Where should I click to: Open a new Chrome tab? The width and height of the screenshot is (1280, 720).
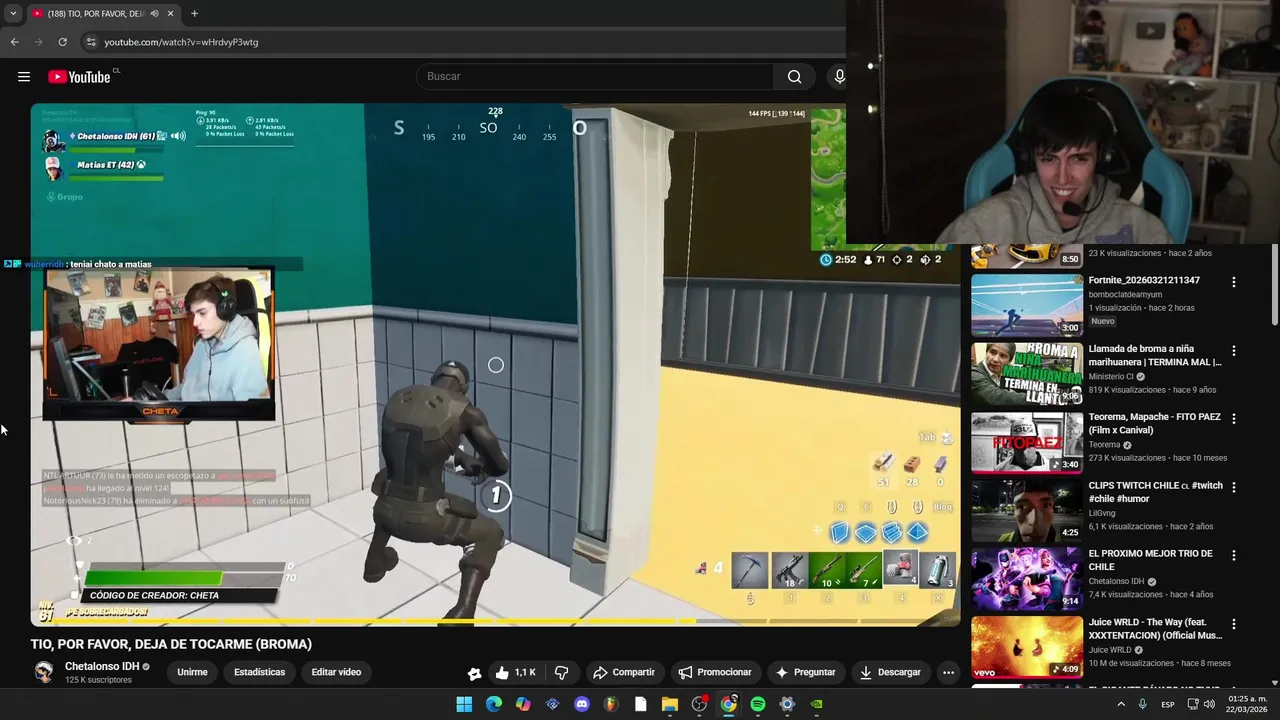(194, 14)
